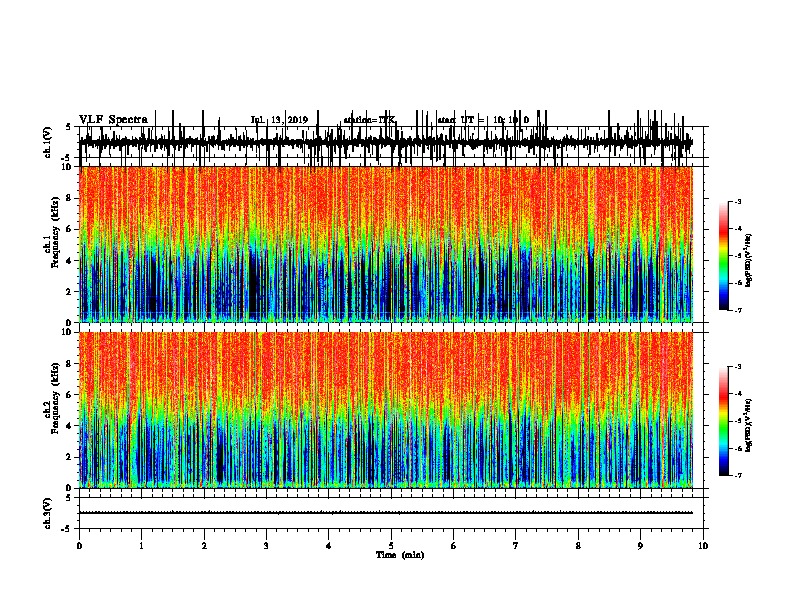Click ch.1 color bar tick '-5'
The image size is (792, 612).
737,256
